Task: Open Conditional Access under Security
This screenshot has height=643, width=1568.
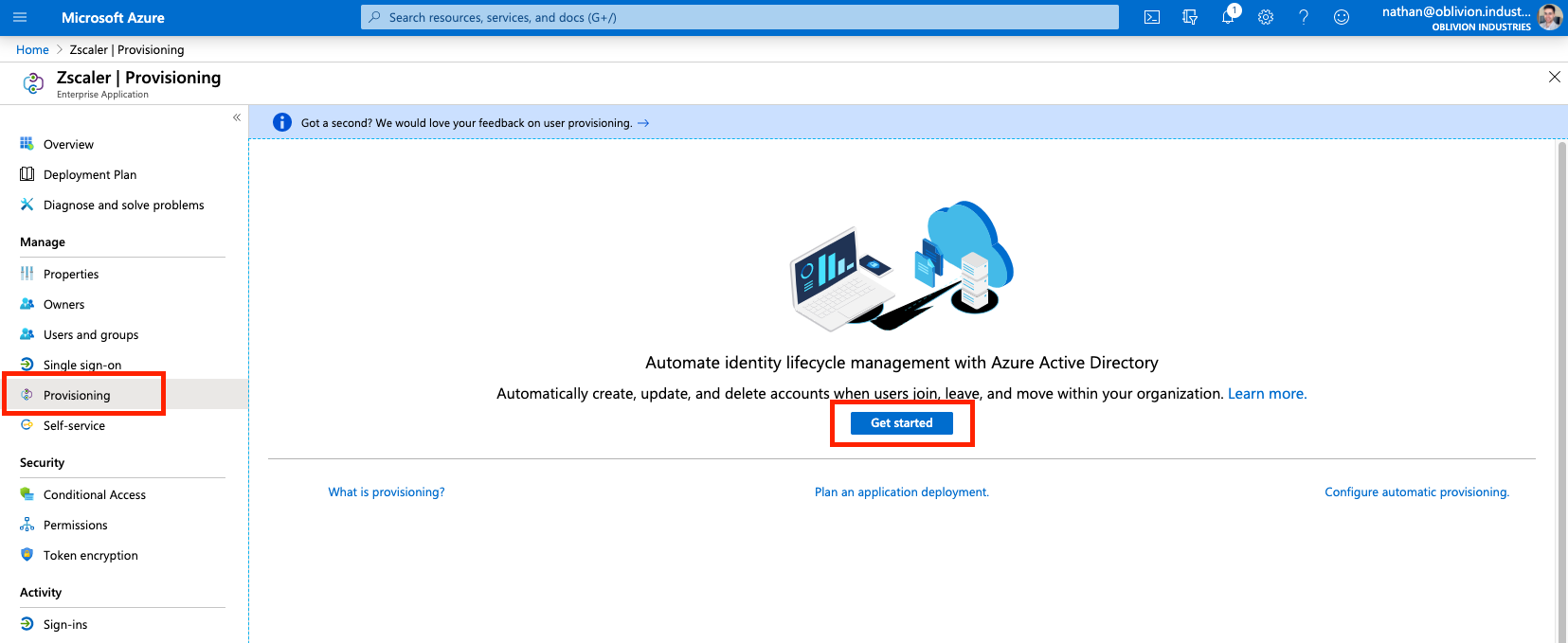Action: tap(95, 494)
